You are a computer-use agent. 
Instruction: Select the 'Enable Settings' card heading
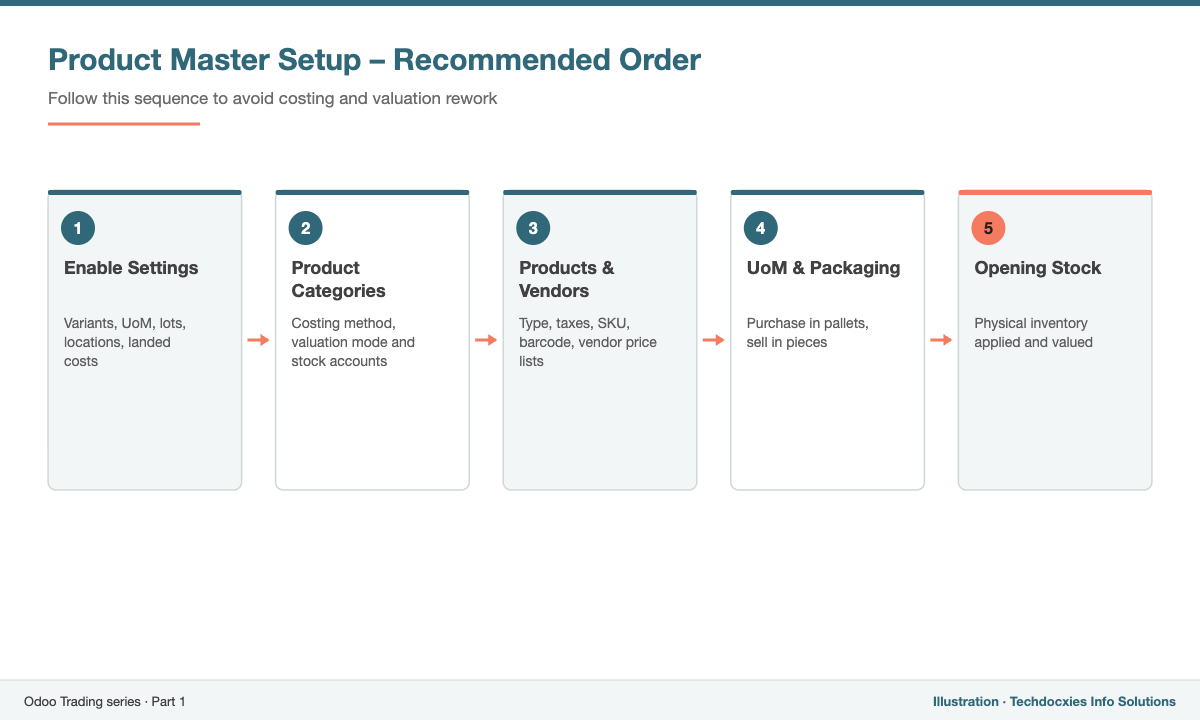point(131,268)
